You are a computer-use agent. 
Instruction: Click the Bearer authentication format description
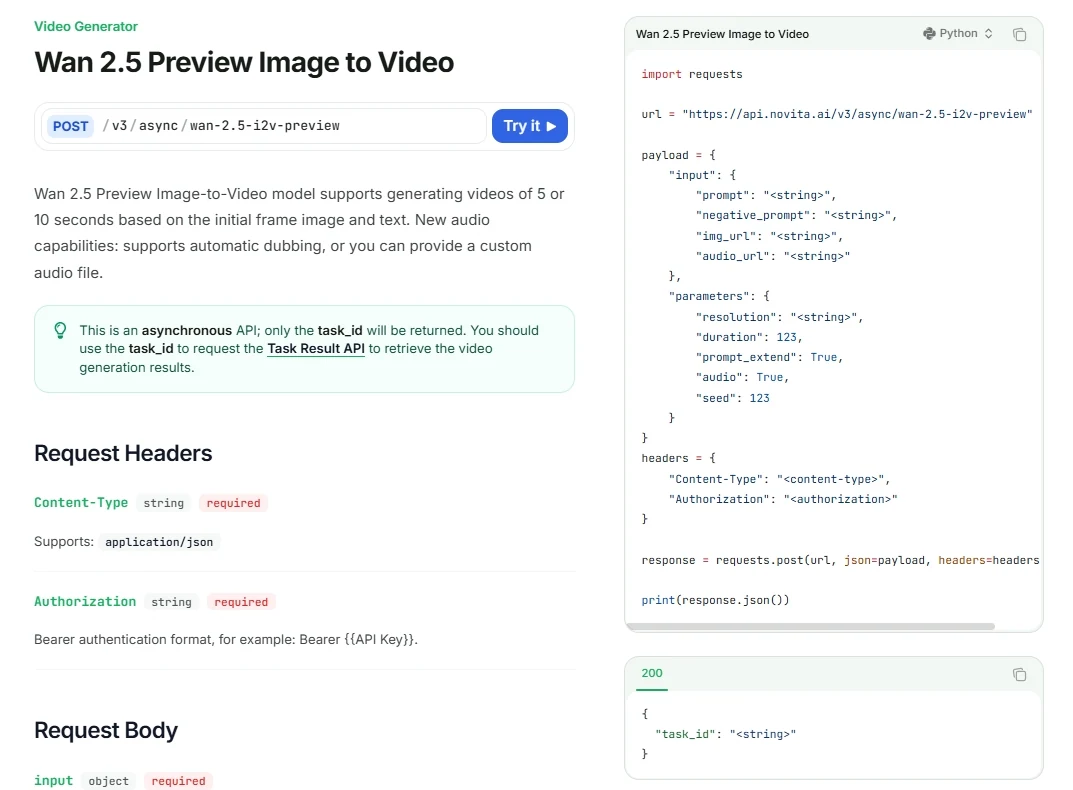coord(226,639)
